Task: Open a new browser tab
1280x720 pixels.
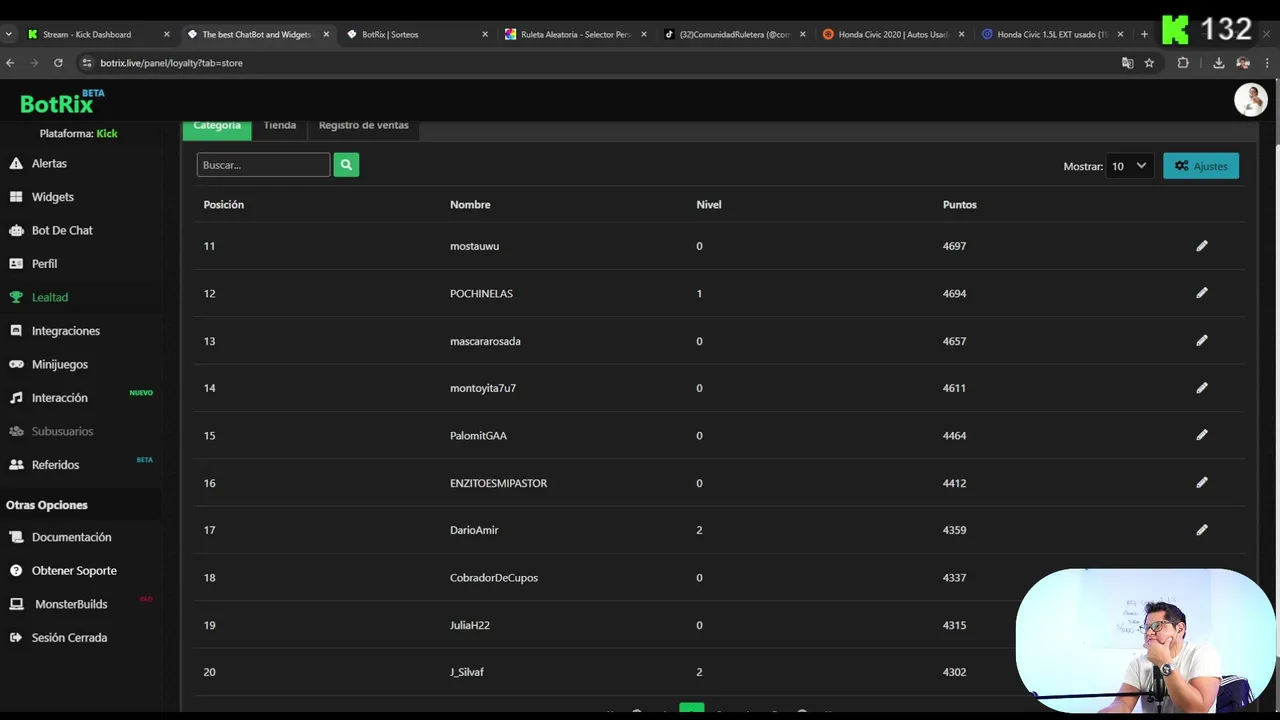Action: [x=1144, y=34]
